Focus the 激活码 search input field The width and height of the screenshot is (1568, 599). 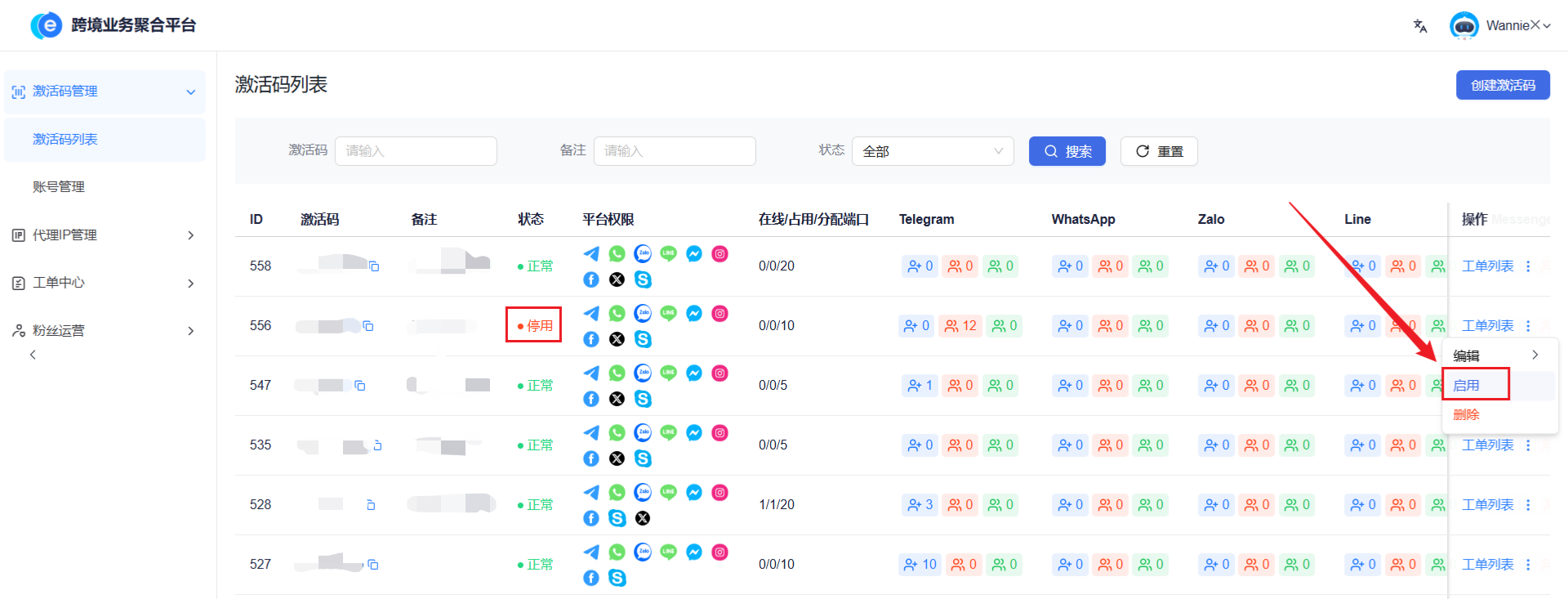pos(416,151)
